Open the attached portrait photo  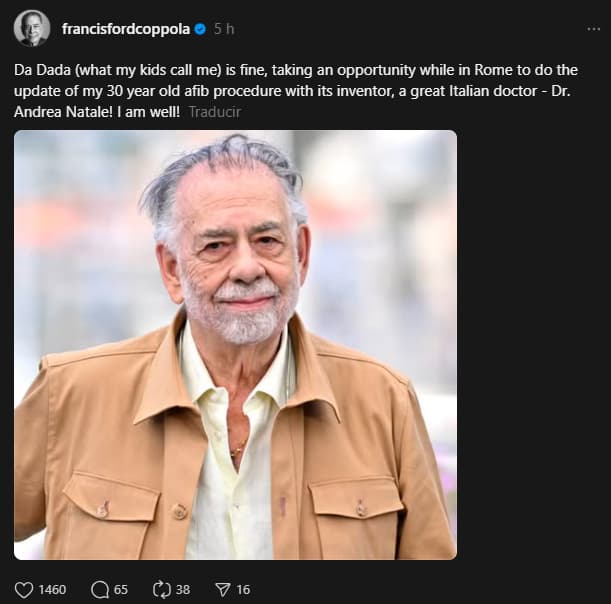[x=235, y=345]
